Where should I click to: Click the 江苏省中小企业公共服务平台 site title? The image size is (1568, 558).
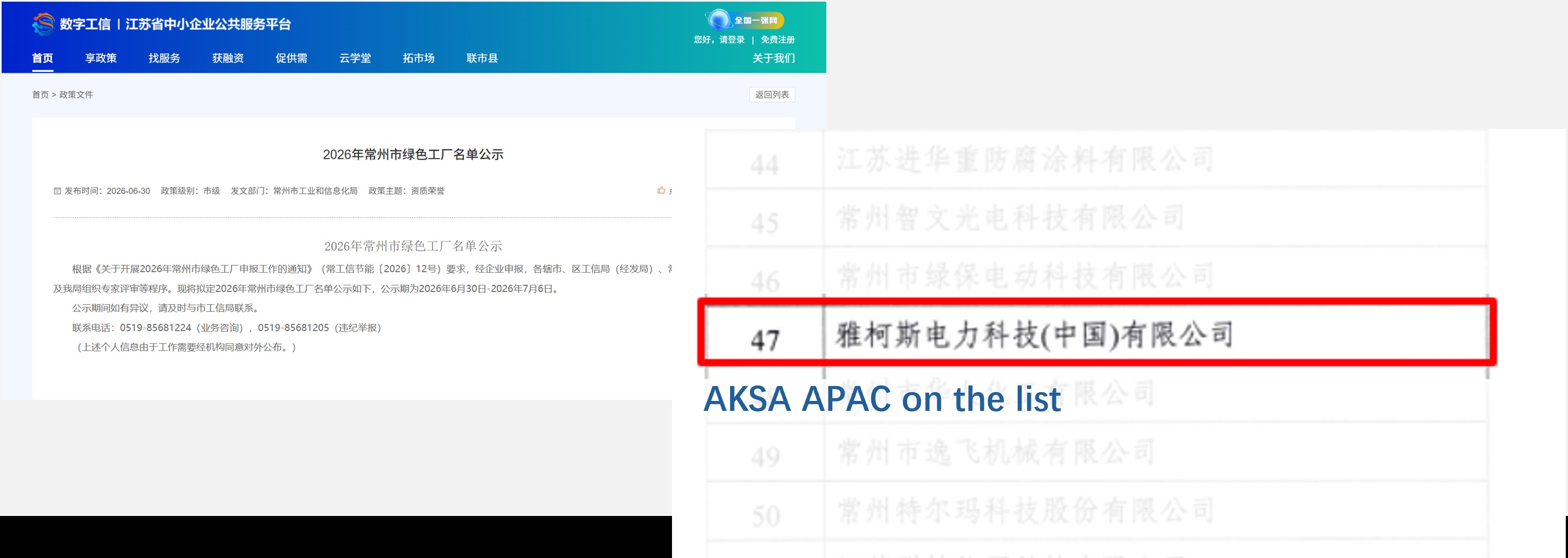tap(208, 24)
